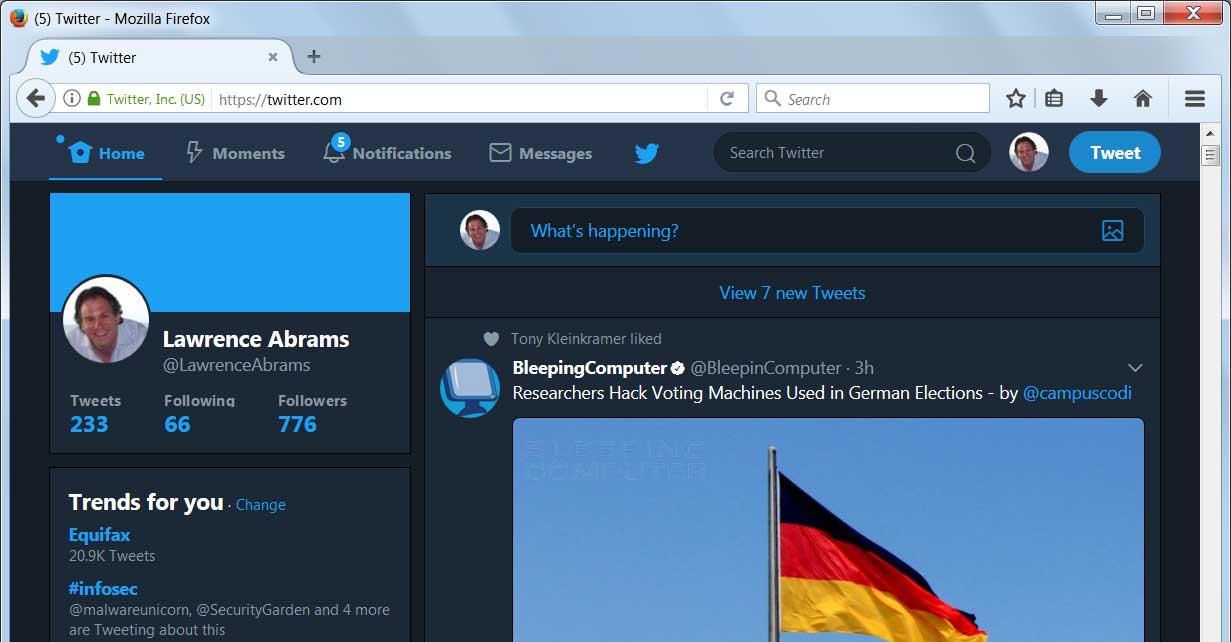Click the browser back arrow button
This screenshot has height=642, width=1231.
pyautogui.click(x=36, y=98)
